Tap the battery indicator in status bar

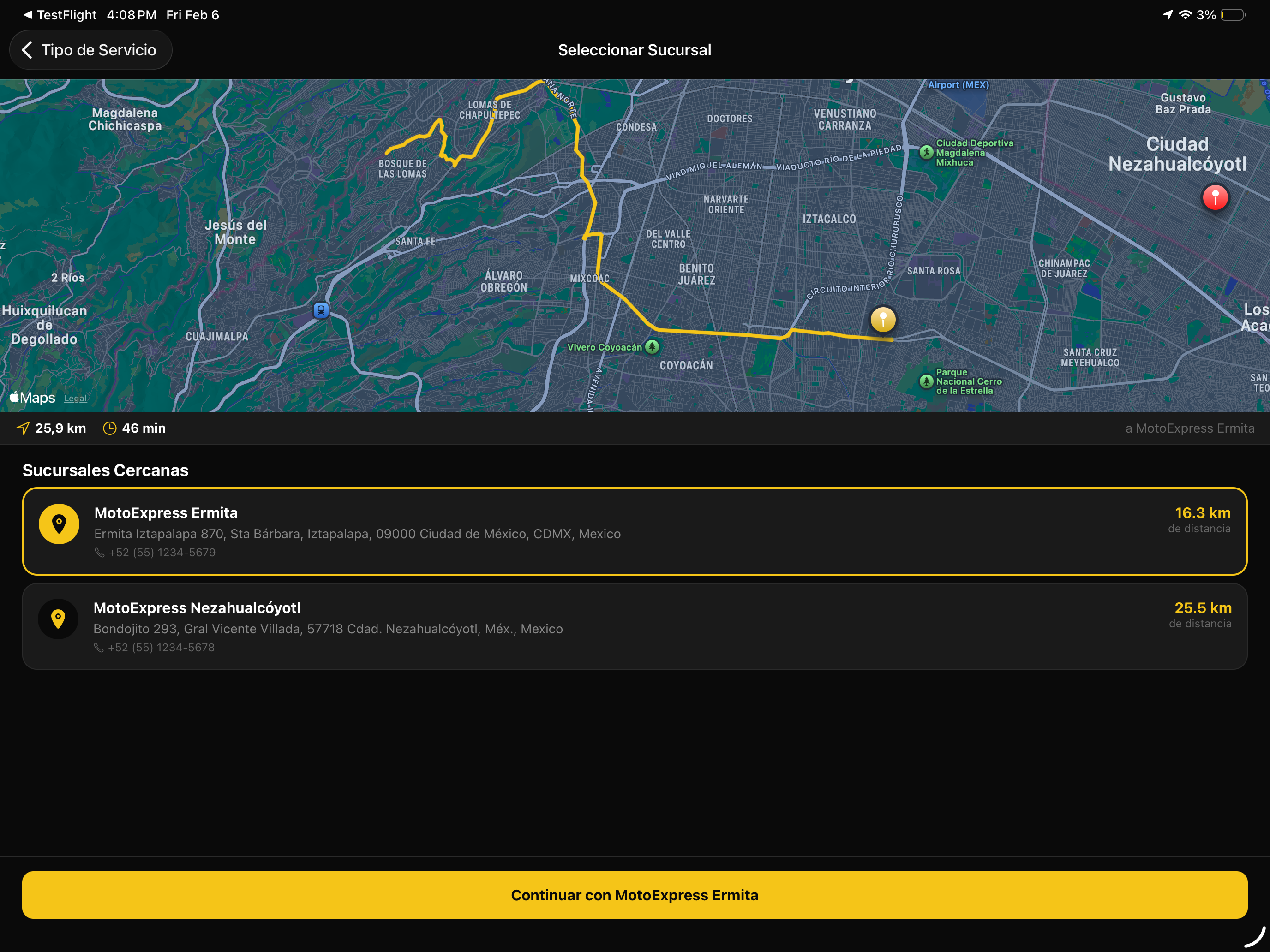point(1233,15)
